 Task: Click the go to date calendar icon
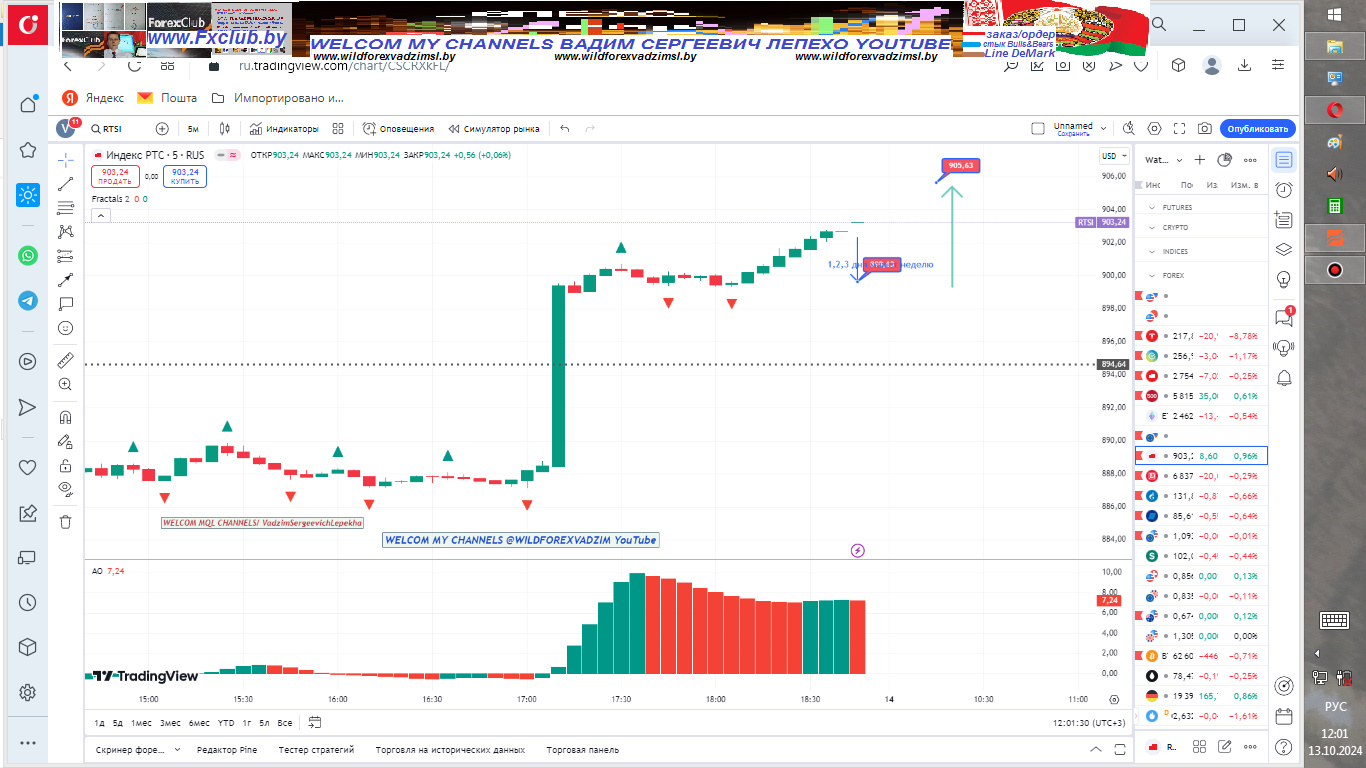(x=315, y=722)
